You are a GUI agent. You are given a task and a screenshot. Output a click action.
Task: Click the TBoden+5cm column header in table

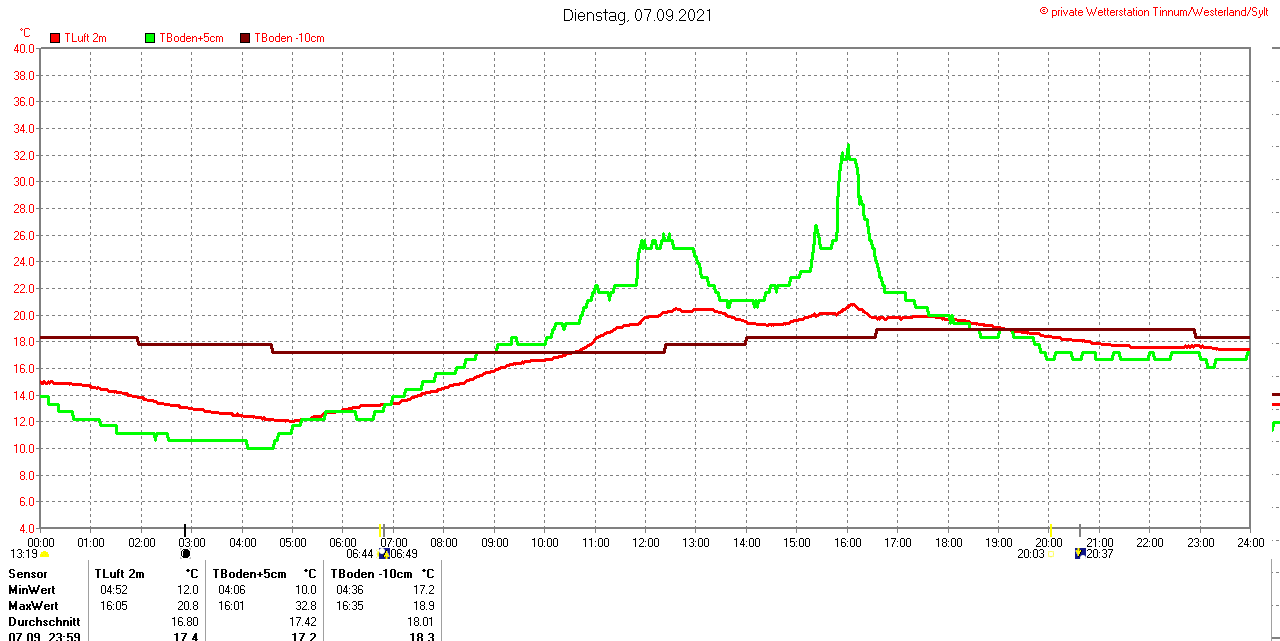tap(250, 574)
